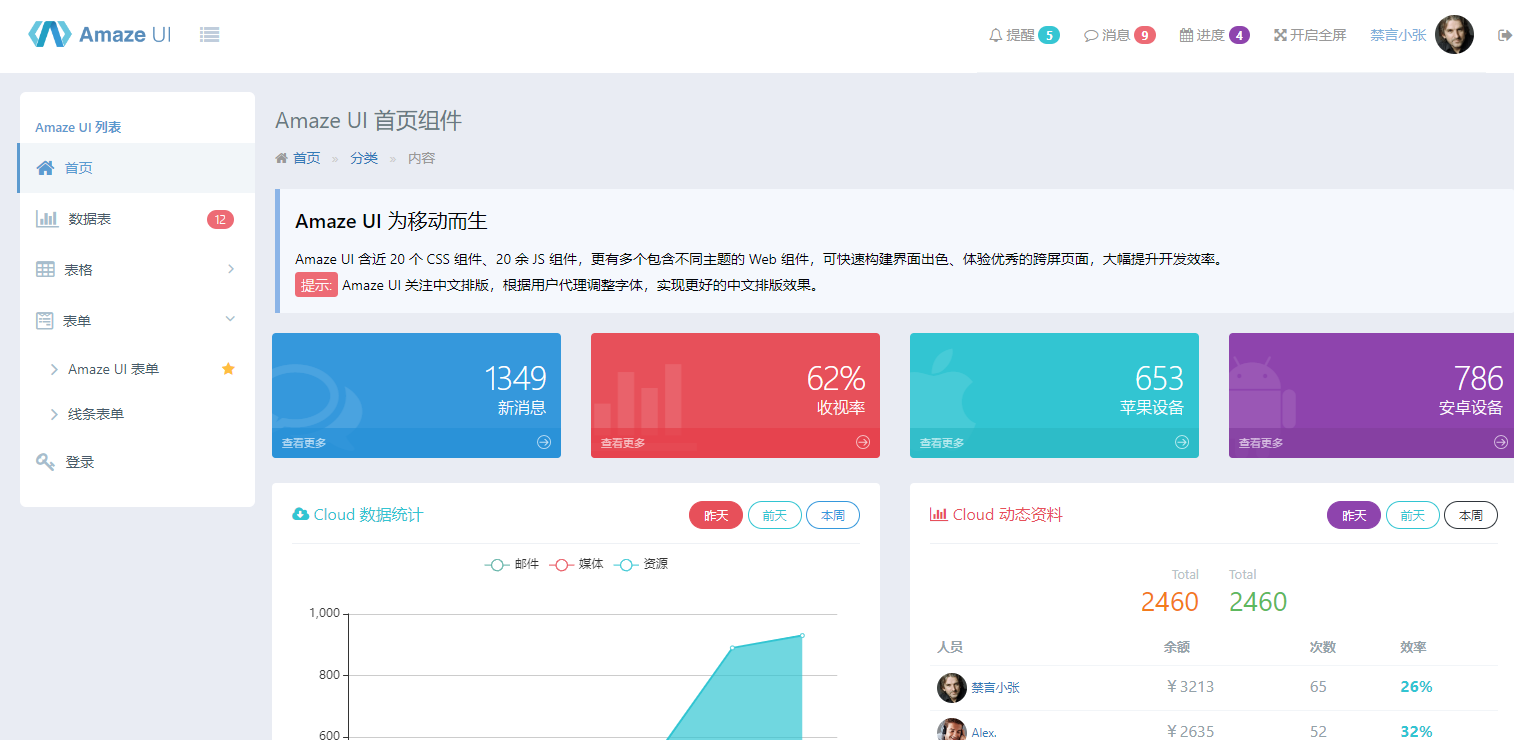The width and height of the screenshot is (1514, 740).
Task: Click the arrow icon on 新消息 card
Action: click(544, 442)
